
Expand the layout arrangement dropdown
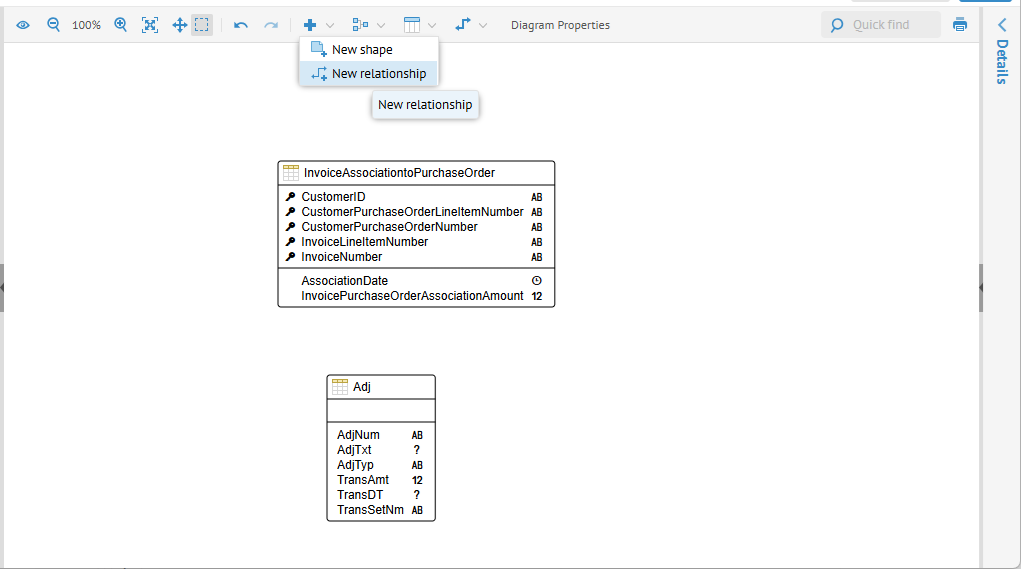(x=368, y=25)
